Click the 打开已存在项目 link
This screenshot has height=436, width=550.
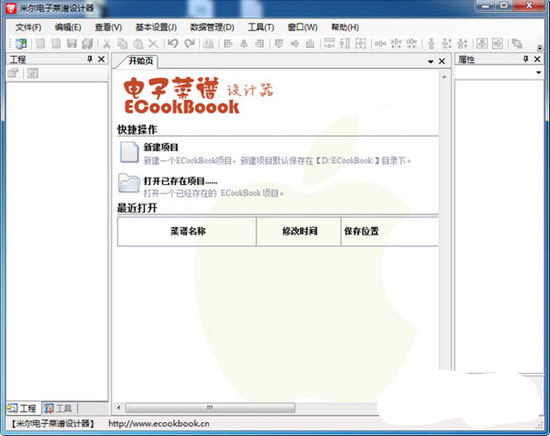tap(180, 181)
